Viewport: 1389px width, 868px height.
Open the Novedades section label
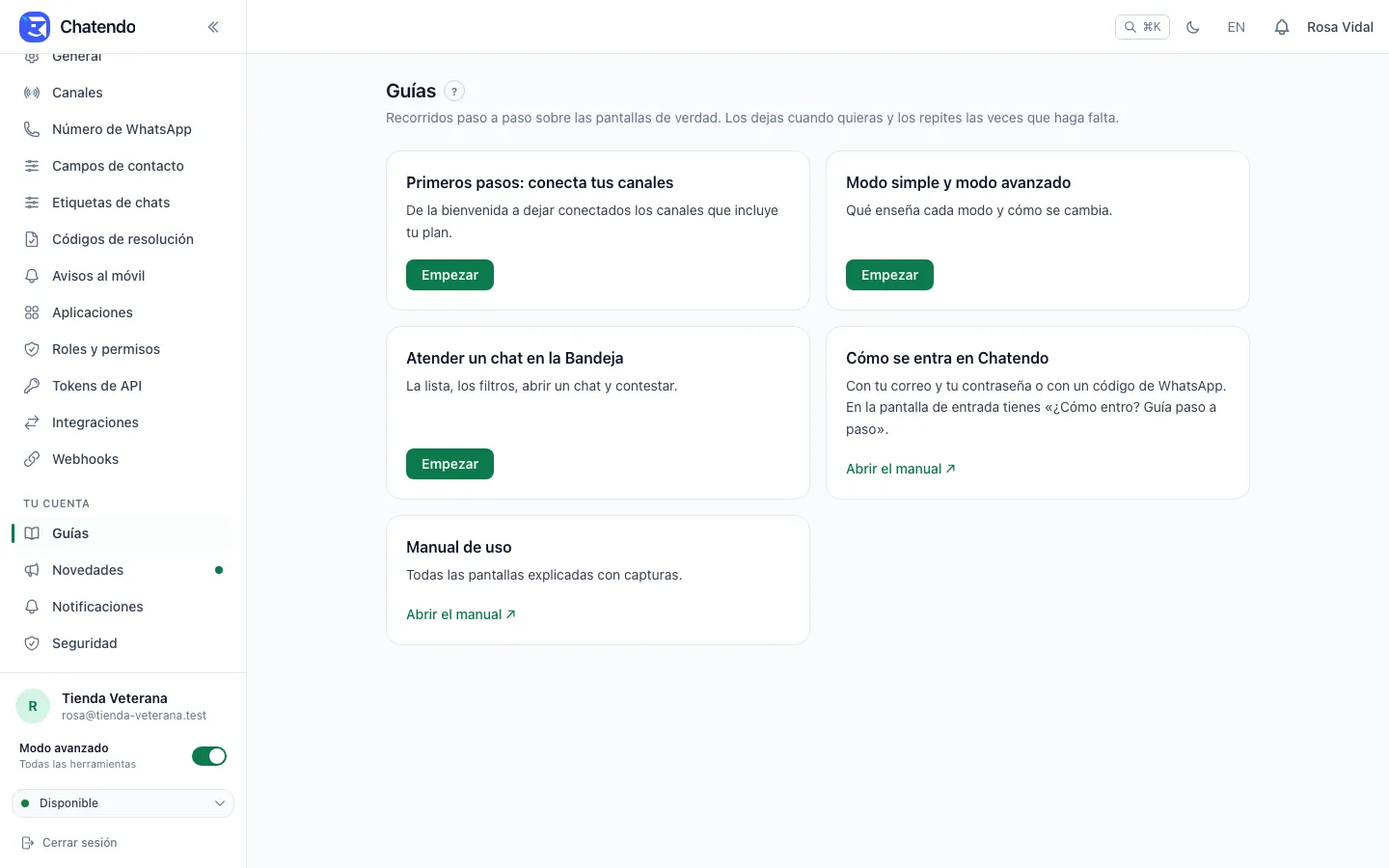pyautogui.click(x=88, y=570)
